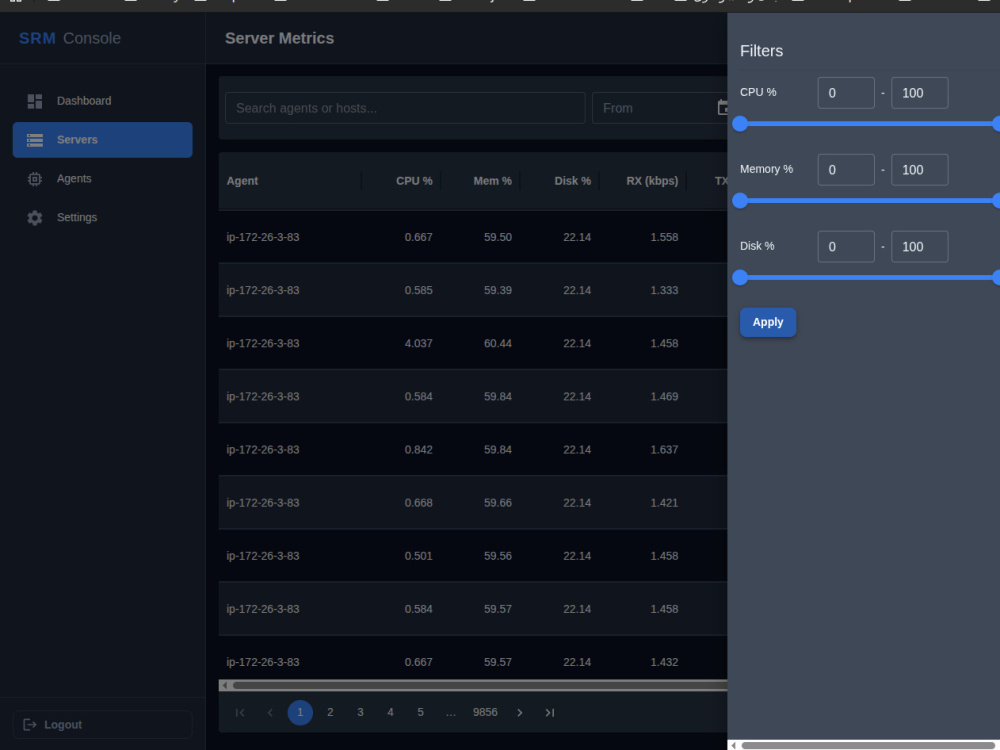The height and width of the screenshot is (750, 1000).
Task: Select CPU value 4.037
Action: tap(418, 343)
